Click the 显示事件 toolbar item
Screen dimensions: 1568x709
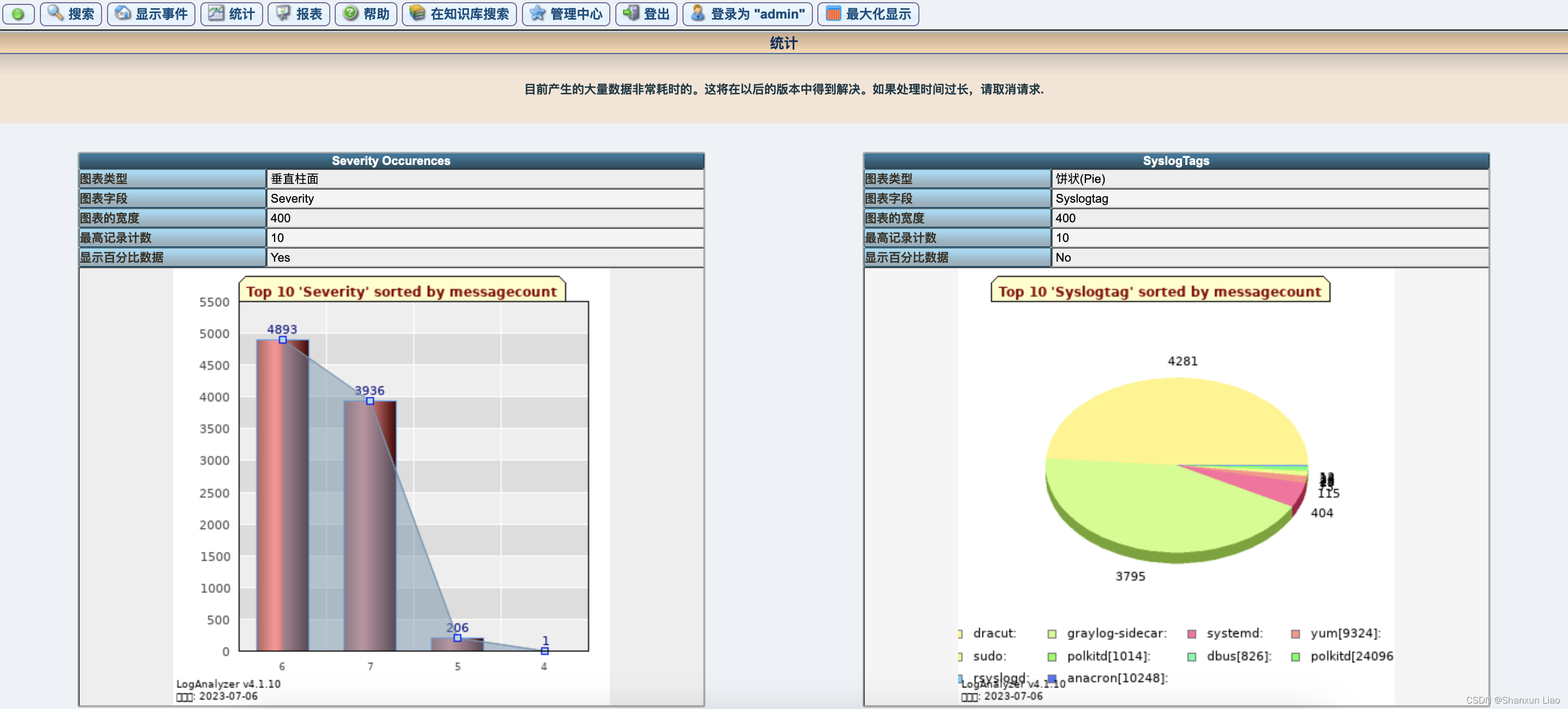[151, 14]
